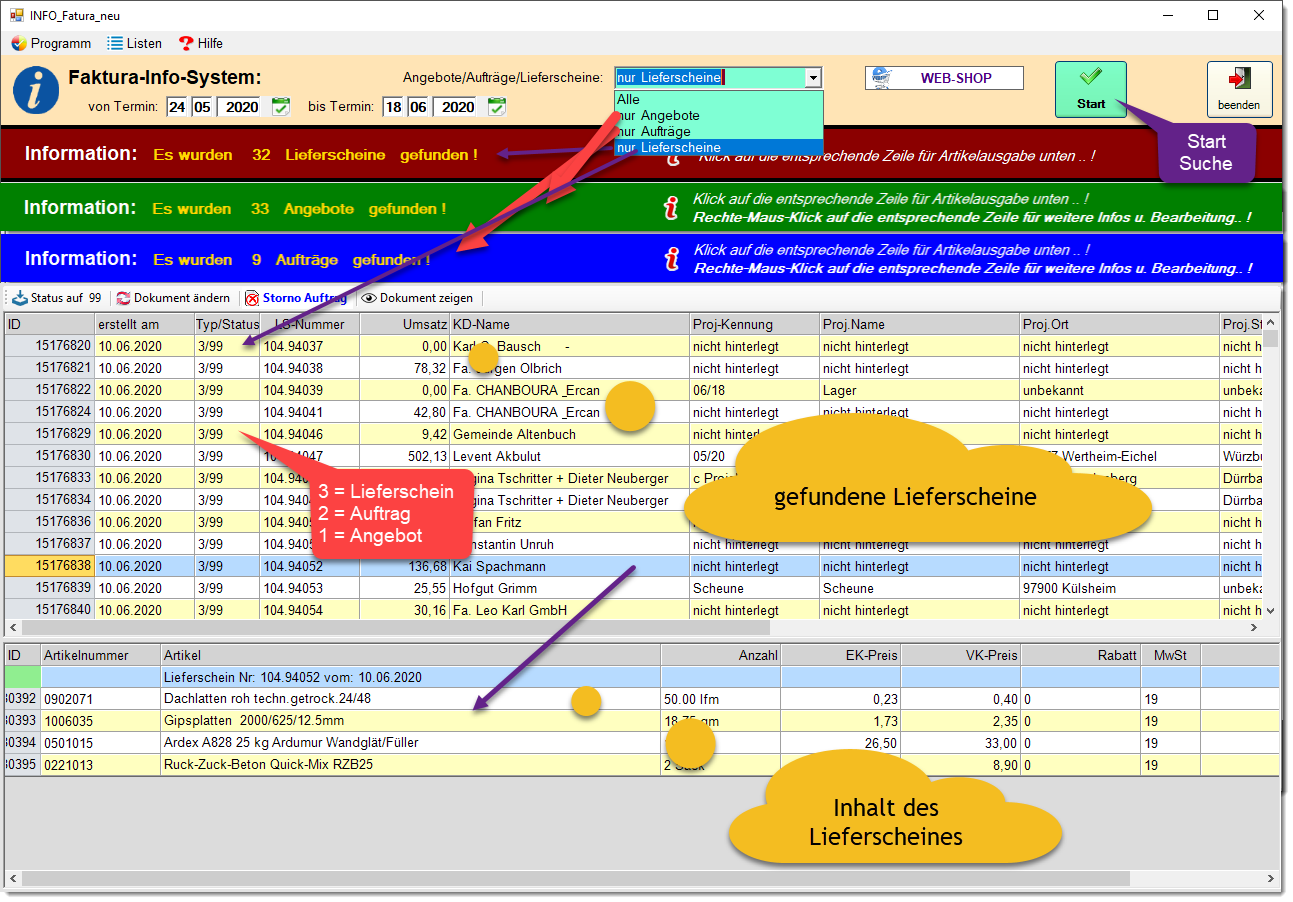Sort by 'Proj.Name' column header
Screen dimensions: 1293x902
coord(920,324)
